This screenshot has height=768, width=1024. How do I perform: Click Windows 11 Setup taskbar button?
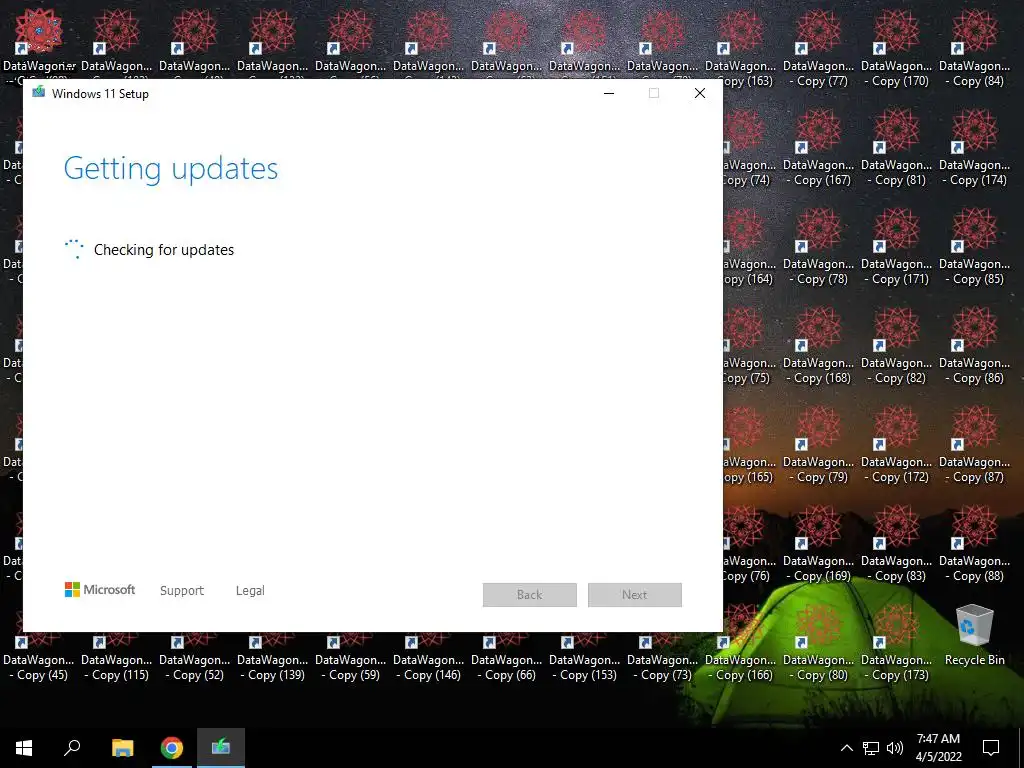pos(221,748)
